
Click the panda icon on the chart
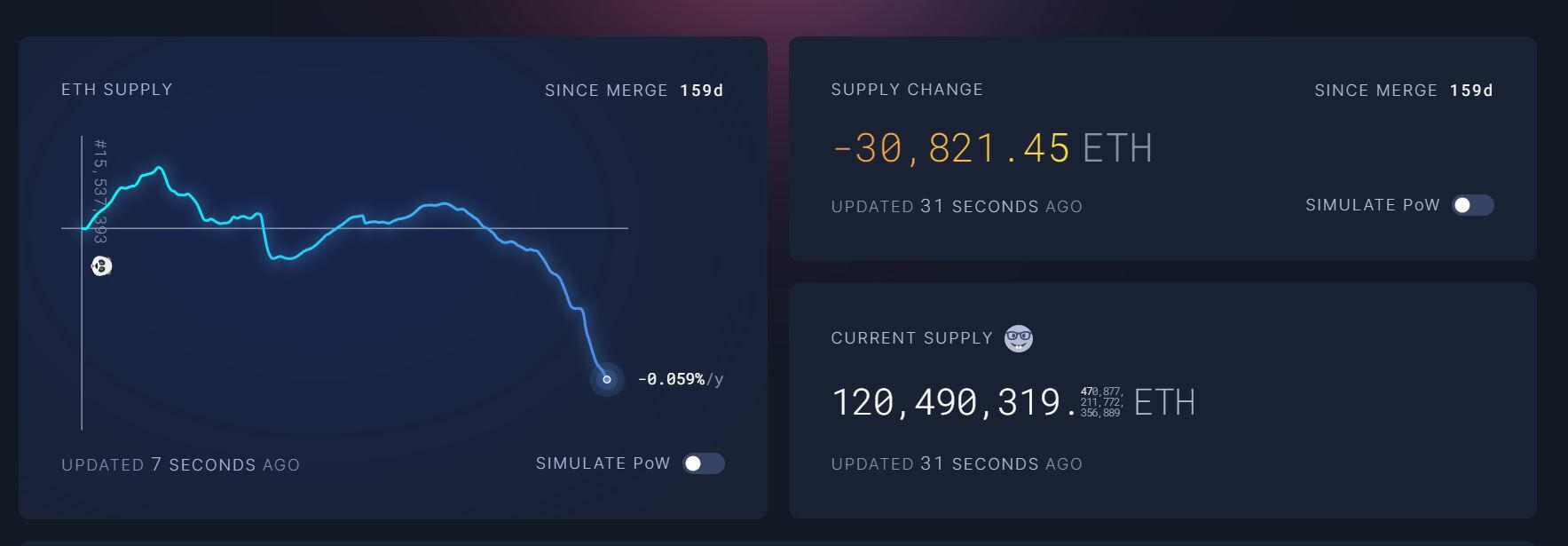click(102, 265)
